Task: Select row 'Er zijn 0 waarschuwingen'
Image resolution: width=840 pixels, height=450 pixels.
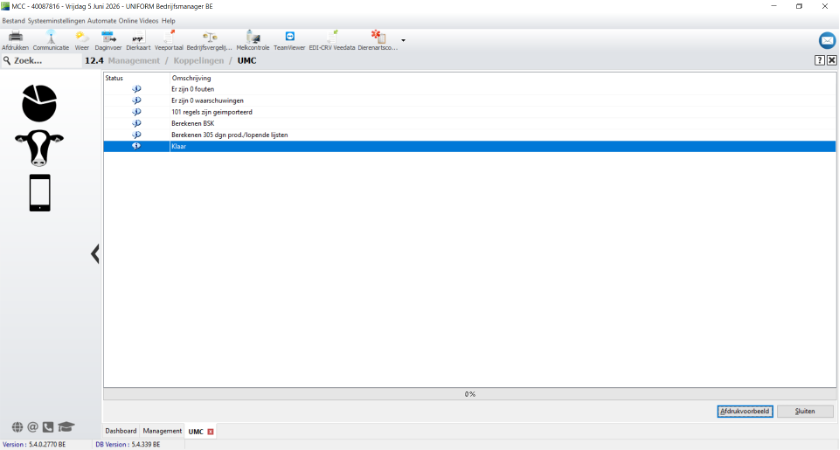Action: pyautogui.click(x=470, y=100)
